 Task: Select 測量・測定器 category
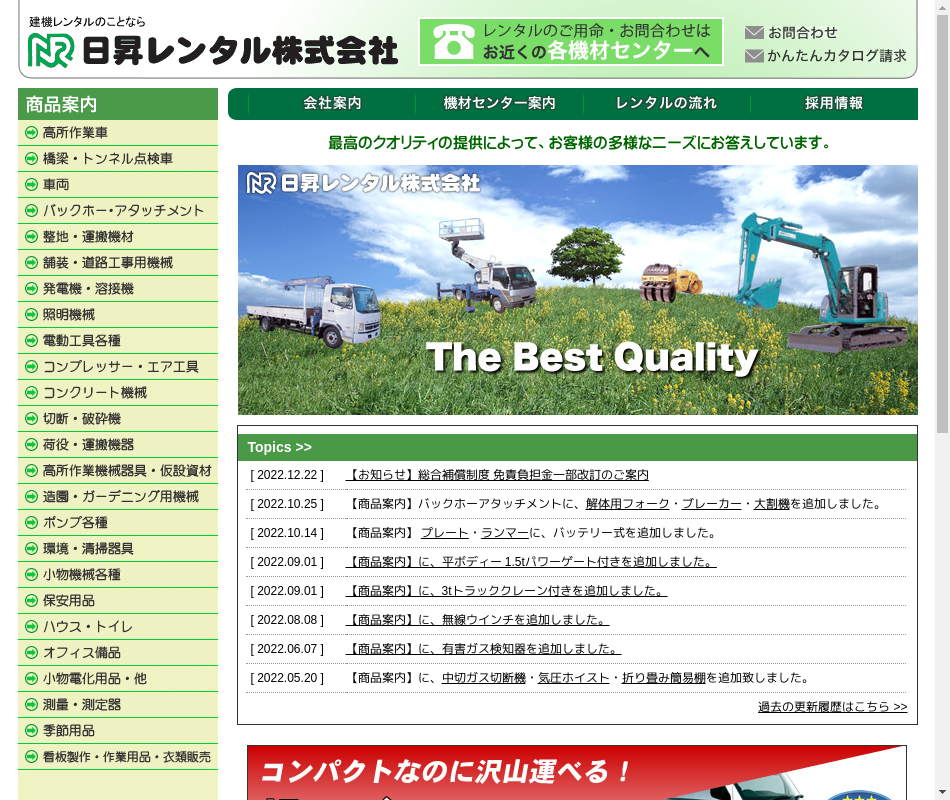[118, 705]
